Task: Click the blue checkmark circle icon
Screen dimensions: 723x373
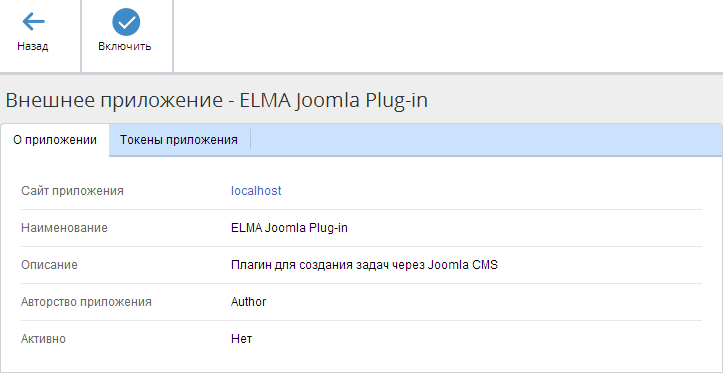Action: coord(126,22)
